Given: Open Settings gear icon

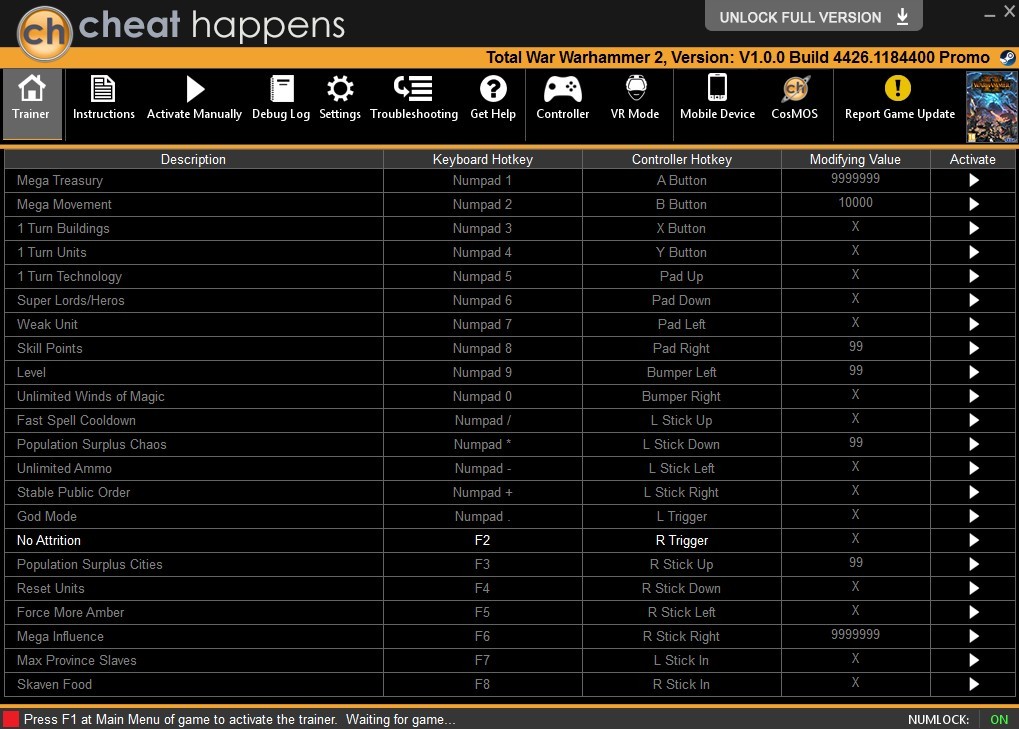Looking at the screenshot, I should [340, 88].
